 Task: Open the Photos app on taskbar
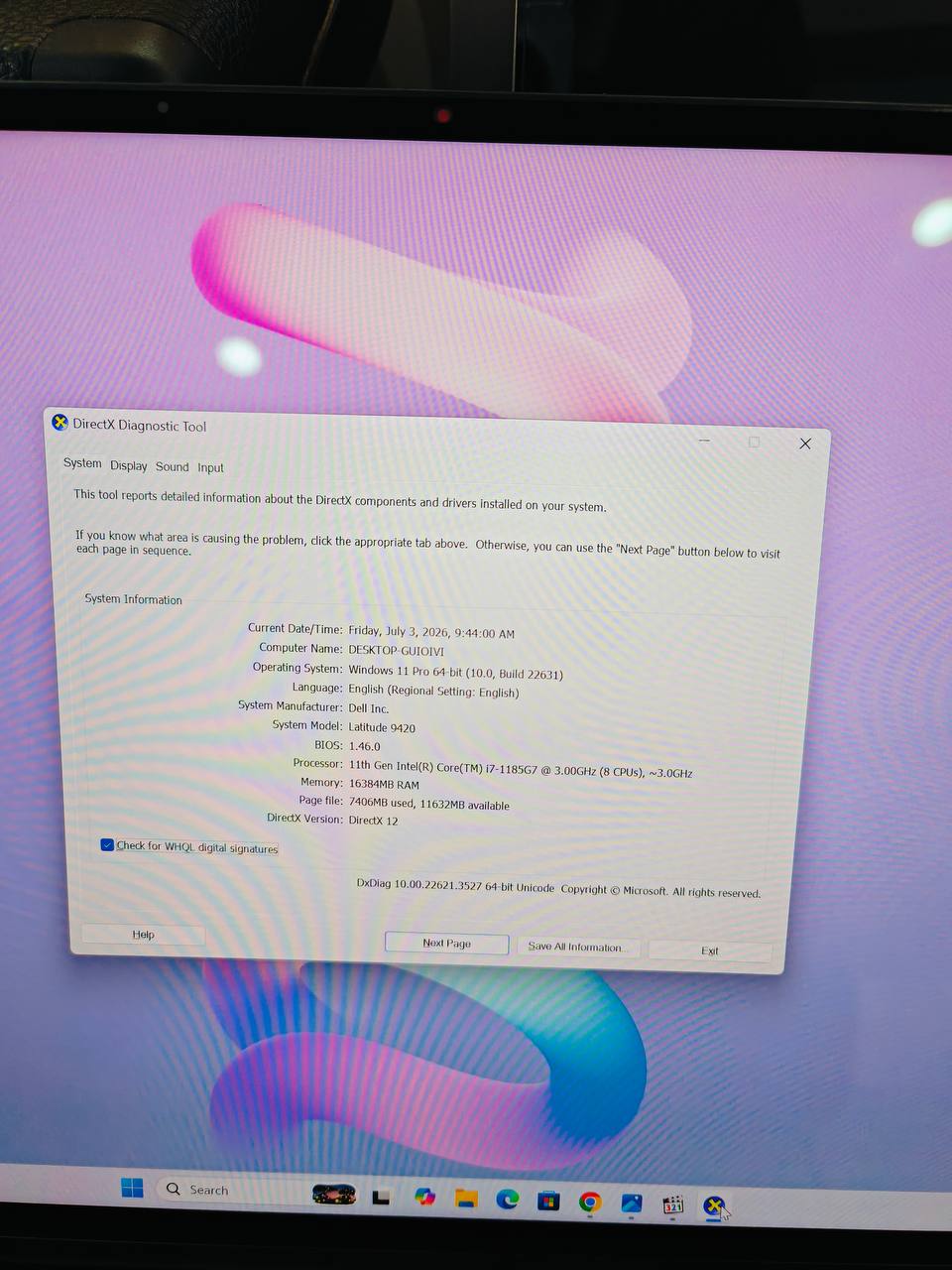click(632, 1204)
